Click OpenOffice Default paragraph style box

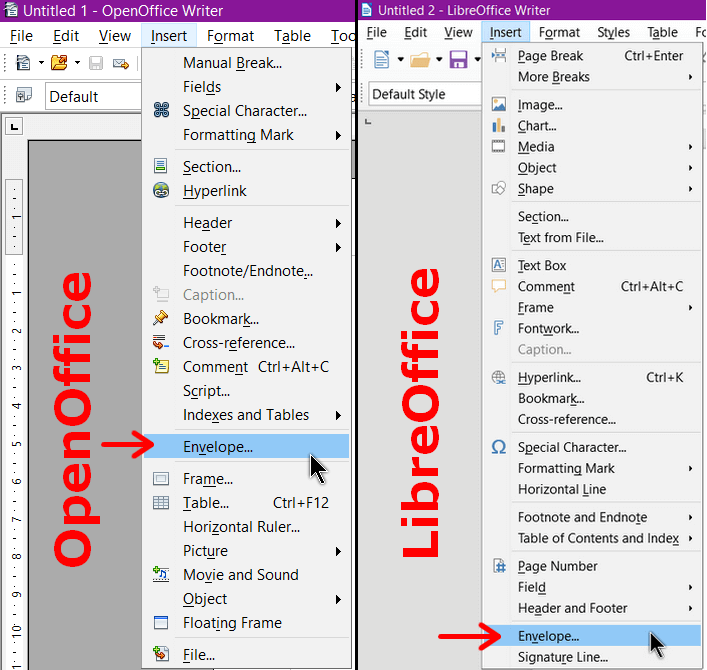(93, 96)
